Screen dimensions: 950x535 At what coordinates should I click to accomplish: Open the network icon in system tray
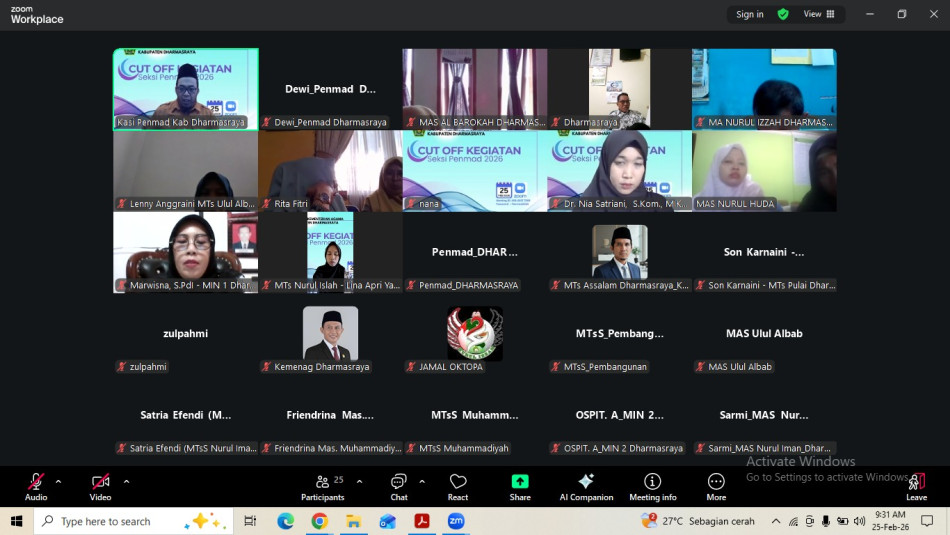(793, 521)
